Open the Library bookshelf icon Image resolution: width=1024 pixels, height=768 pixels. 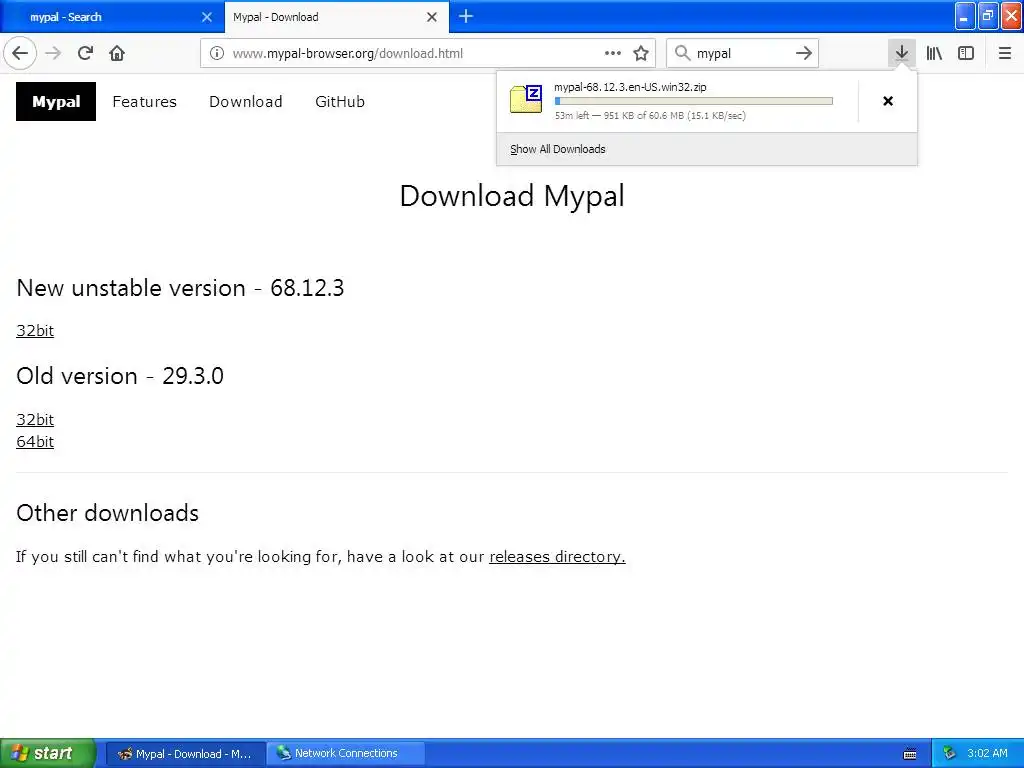[x=934, y=53]
